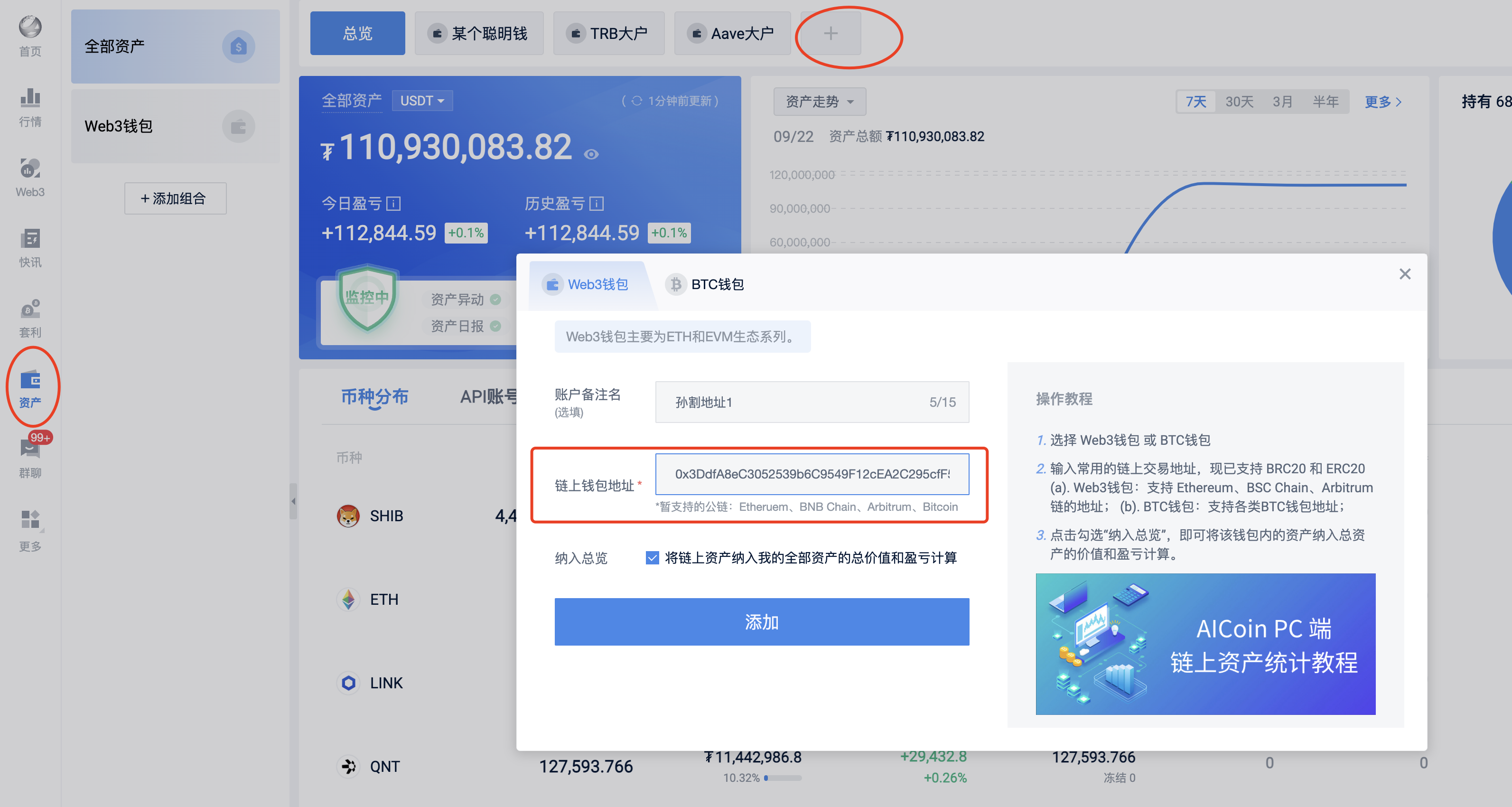Toggle 资产日报 monitoring check
Image resolution: width=1512 pixels, height=807 pixels.
495,326
